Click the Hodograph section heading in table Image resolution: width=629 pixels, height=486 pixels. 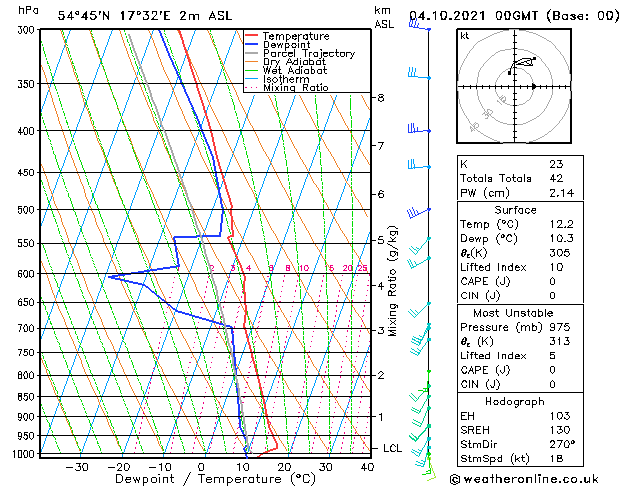click(514, 401)
